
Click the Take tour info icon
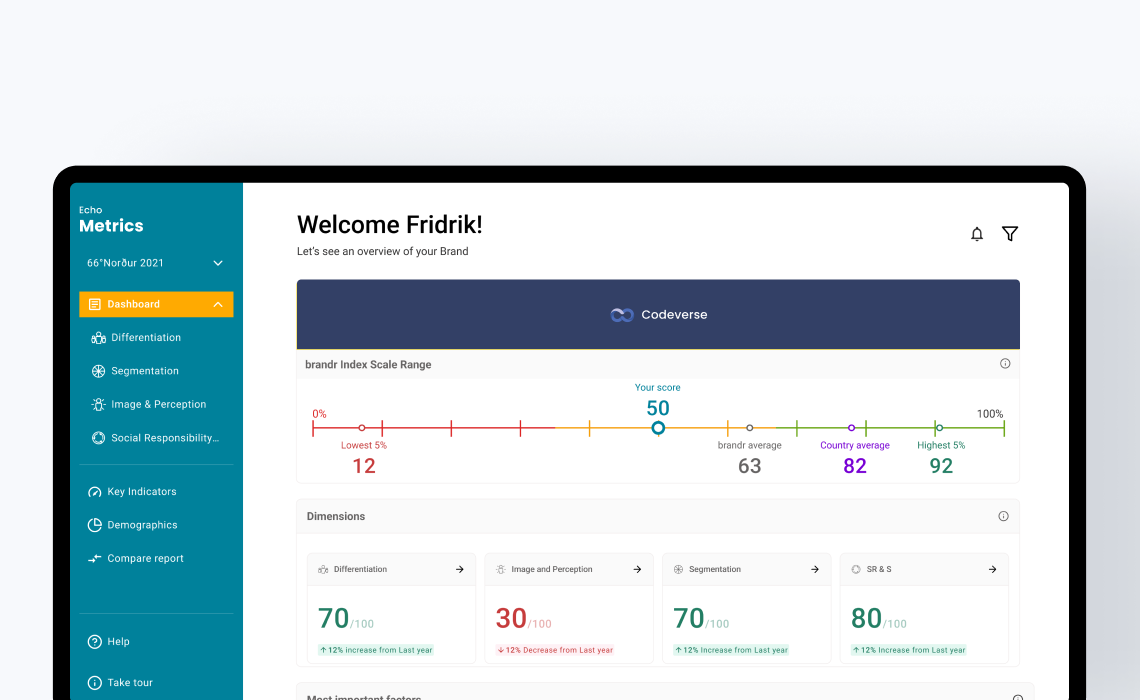tap(95, 683)
